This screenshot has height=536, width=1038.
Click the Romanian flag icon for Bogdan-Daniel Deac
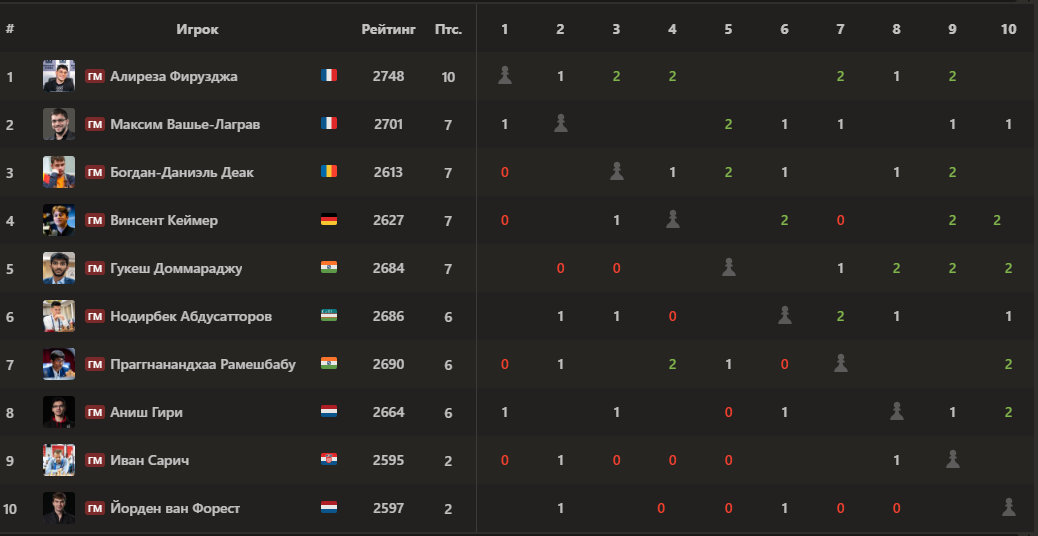coord(329,171)
